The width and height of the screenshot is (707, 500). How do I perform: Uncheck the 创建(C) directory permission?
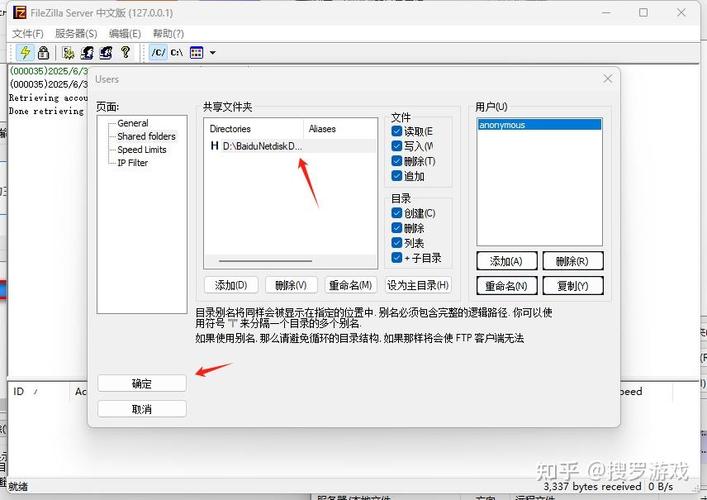point(397,213)
